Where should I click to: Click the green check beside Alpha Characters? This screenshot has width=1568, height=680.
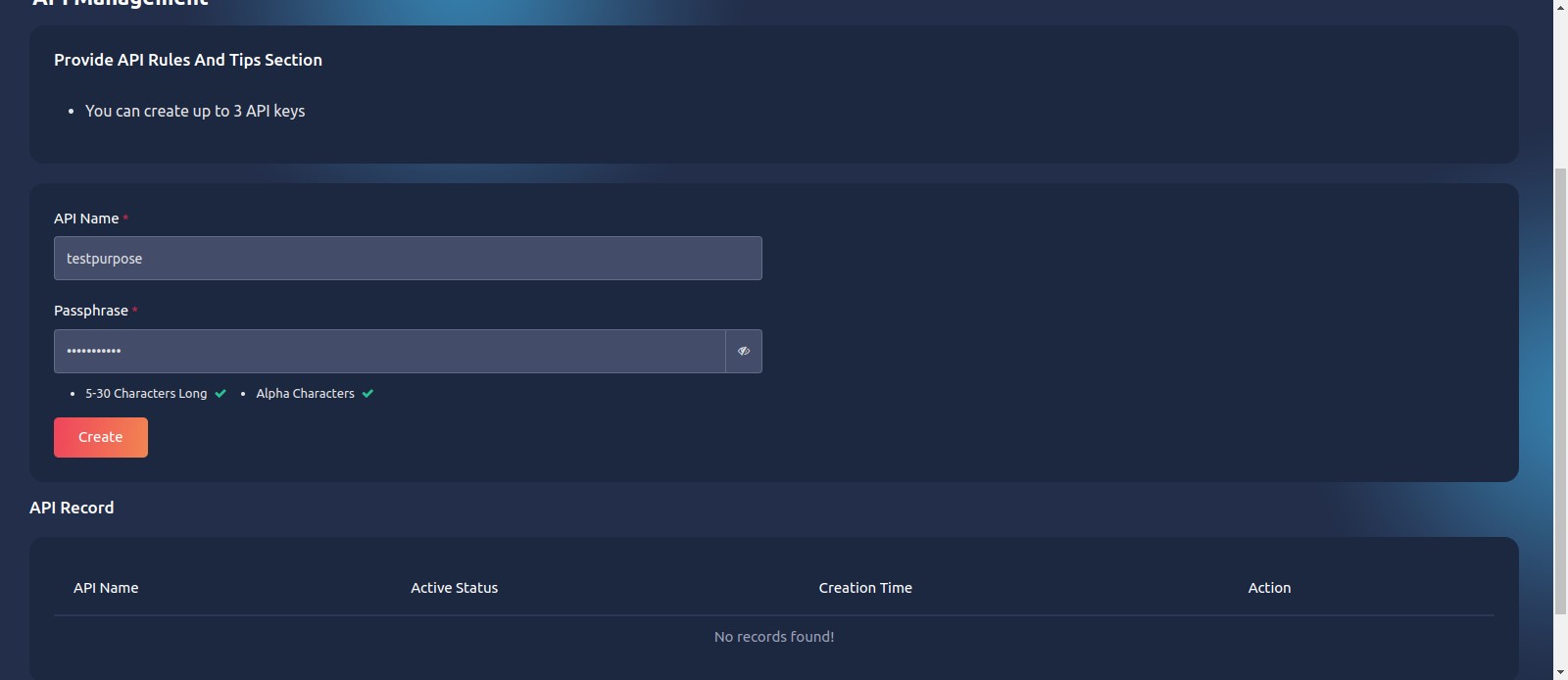click(x=367, y=394)
